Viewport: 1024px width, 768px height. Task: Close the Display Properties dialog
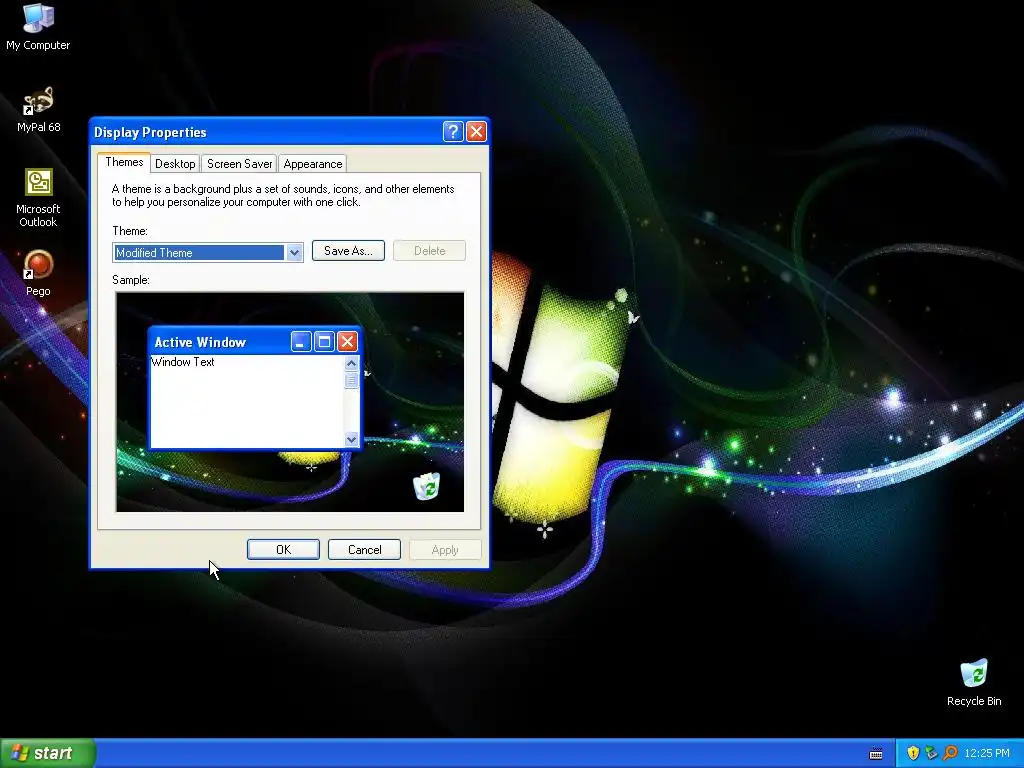tap(477, 132)
